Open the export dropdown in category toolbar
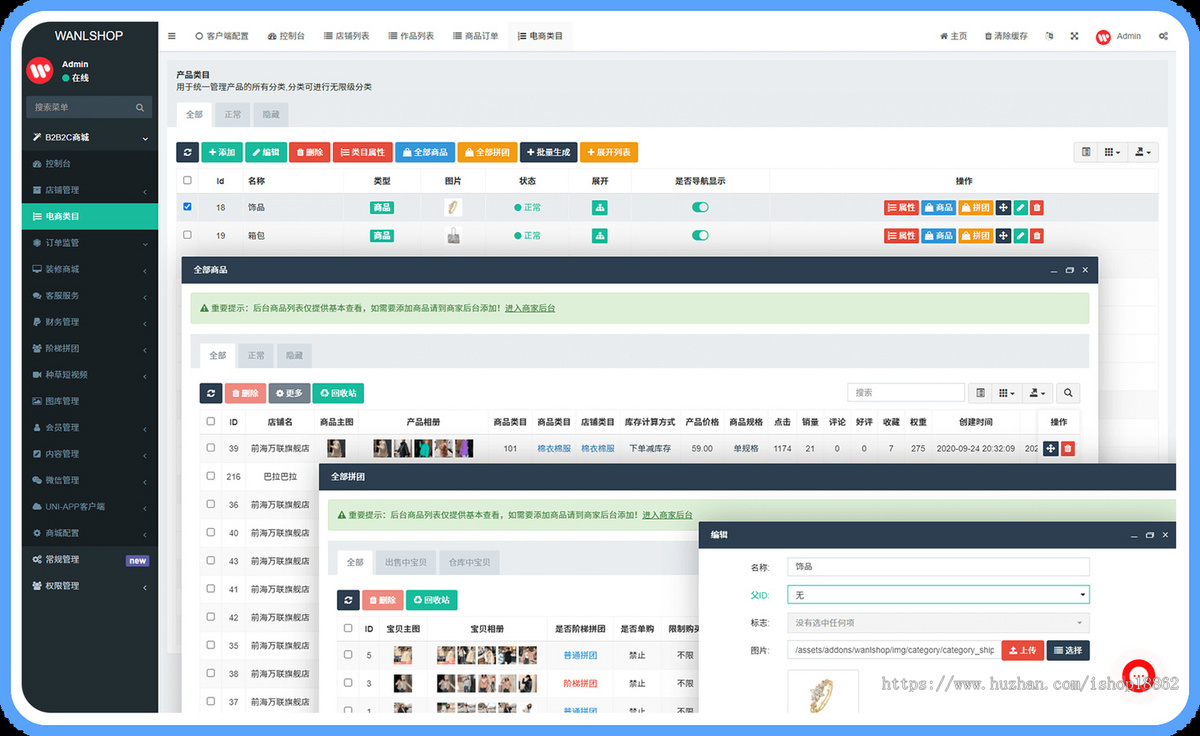 [x=1142, y=152]
